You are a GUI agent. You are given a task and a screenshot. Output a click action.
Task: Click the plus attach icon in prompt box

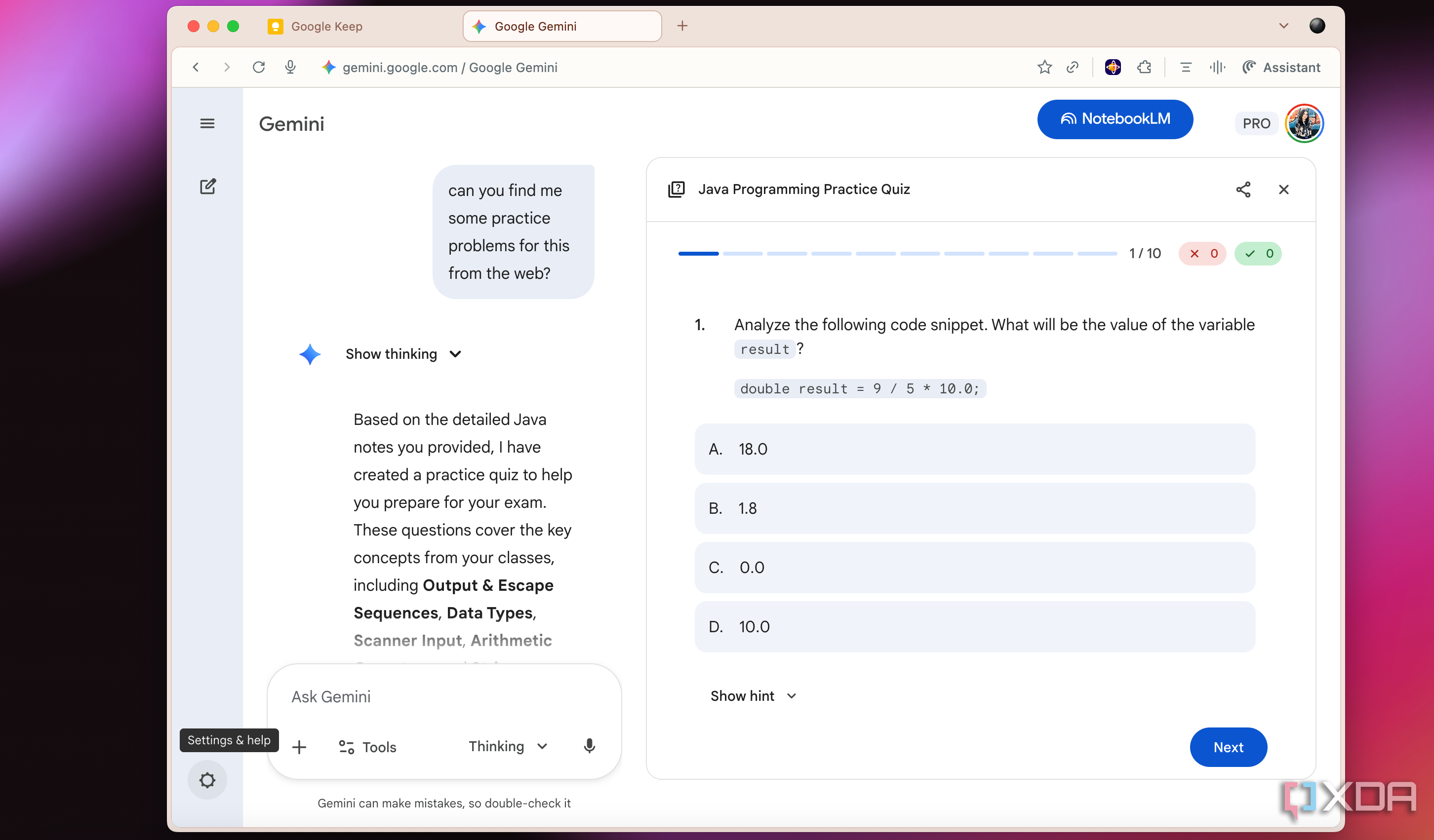299,747
